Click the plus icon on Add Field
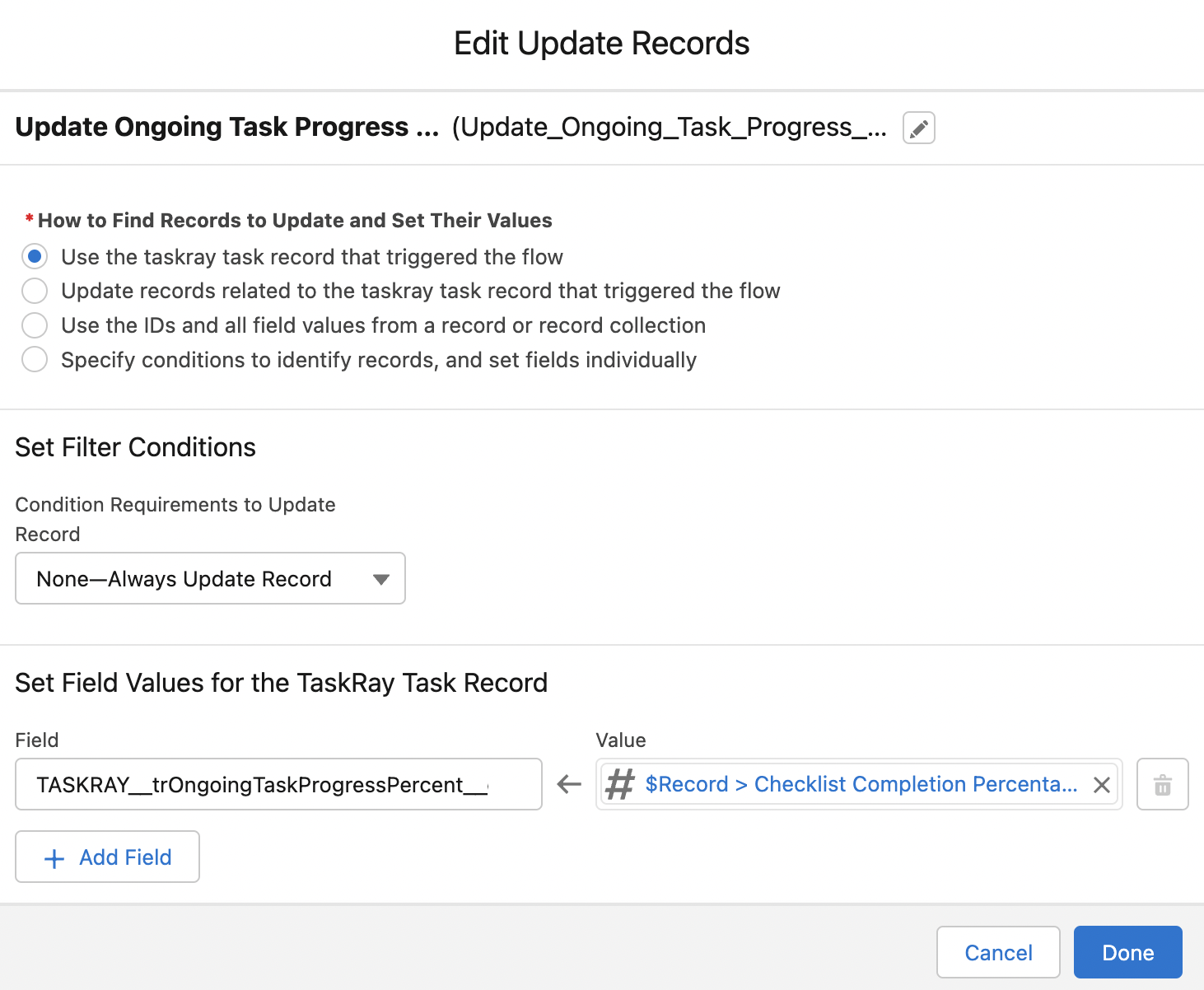Image resolution: width=1204 pixels, height=990 pixels. [x=54, y=858]
